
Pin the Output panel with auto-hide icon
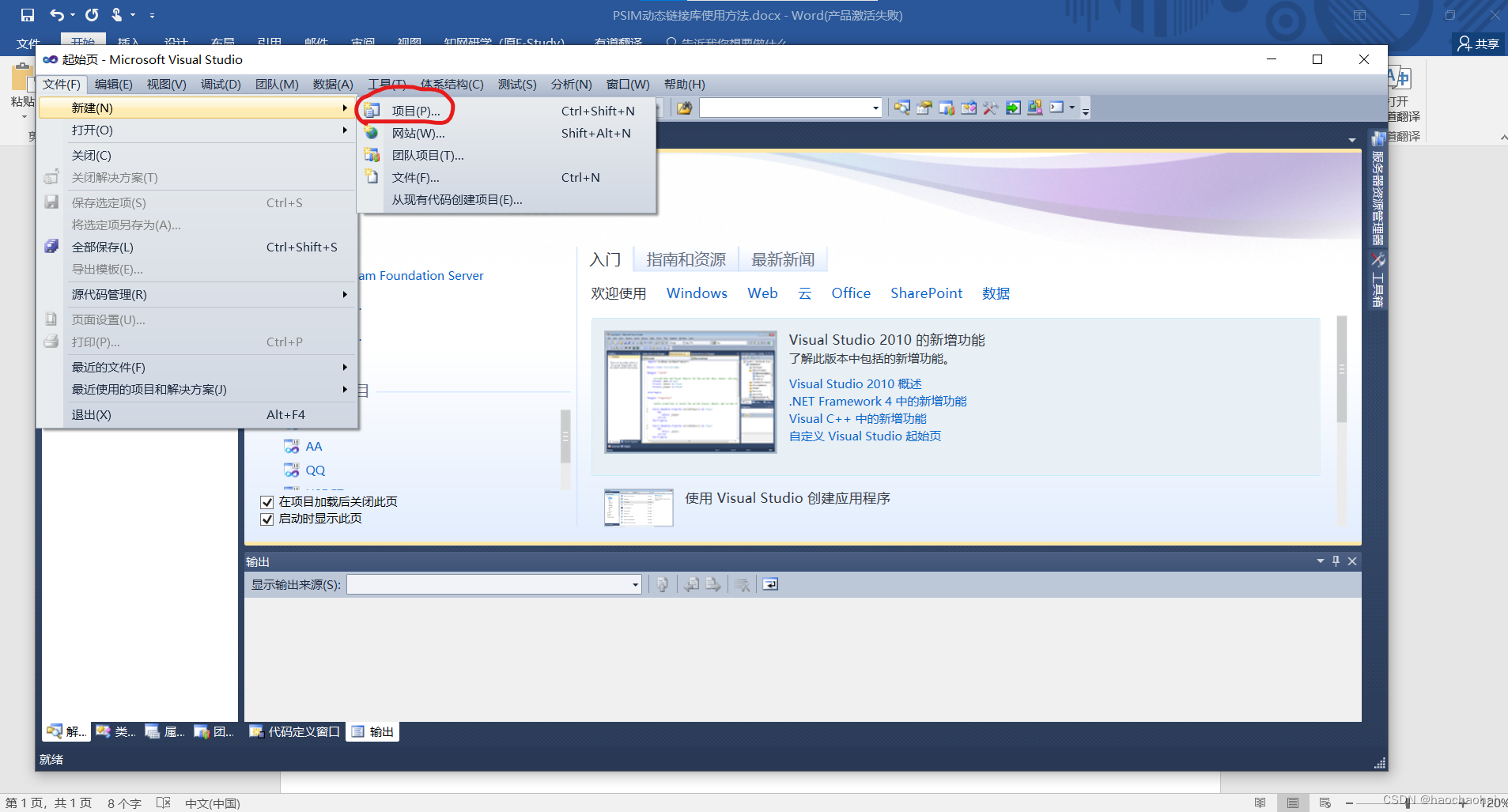1336,561
